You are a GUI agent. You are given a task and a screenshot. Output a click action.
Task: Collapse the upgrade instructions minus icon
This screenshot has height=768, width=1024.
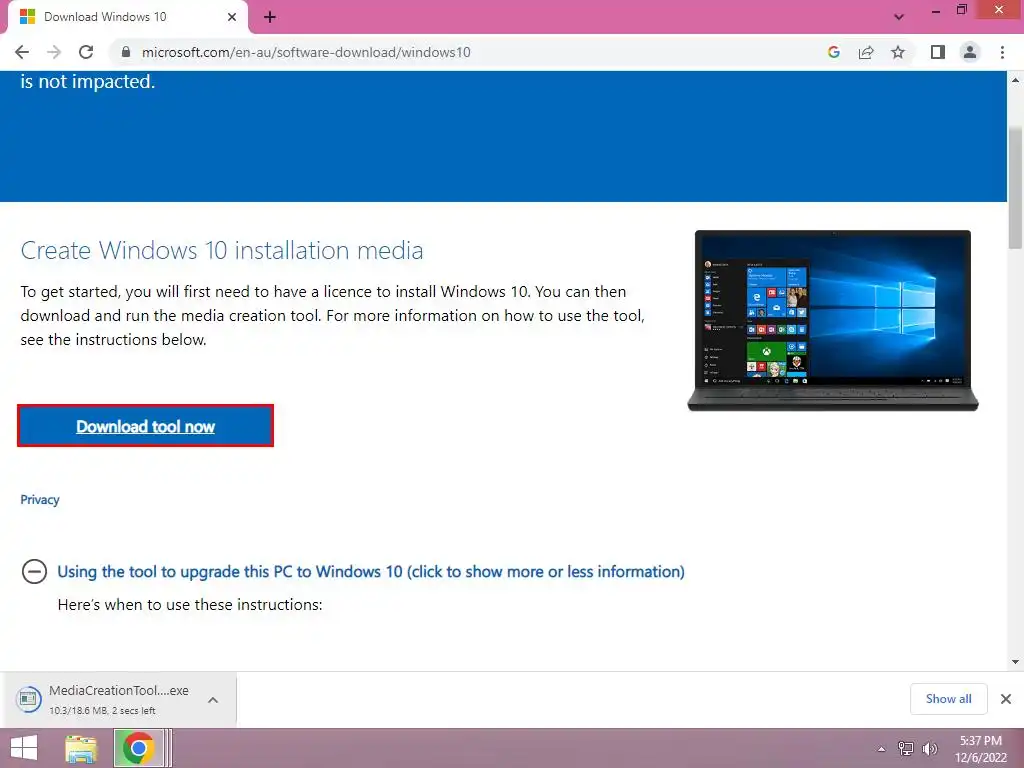tap(34, 571)
